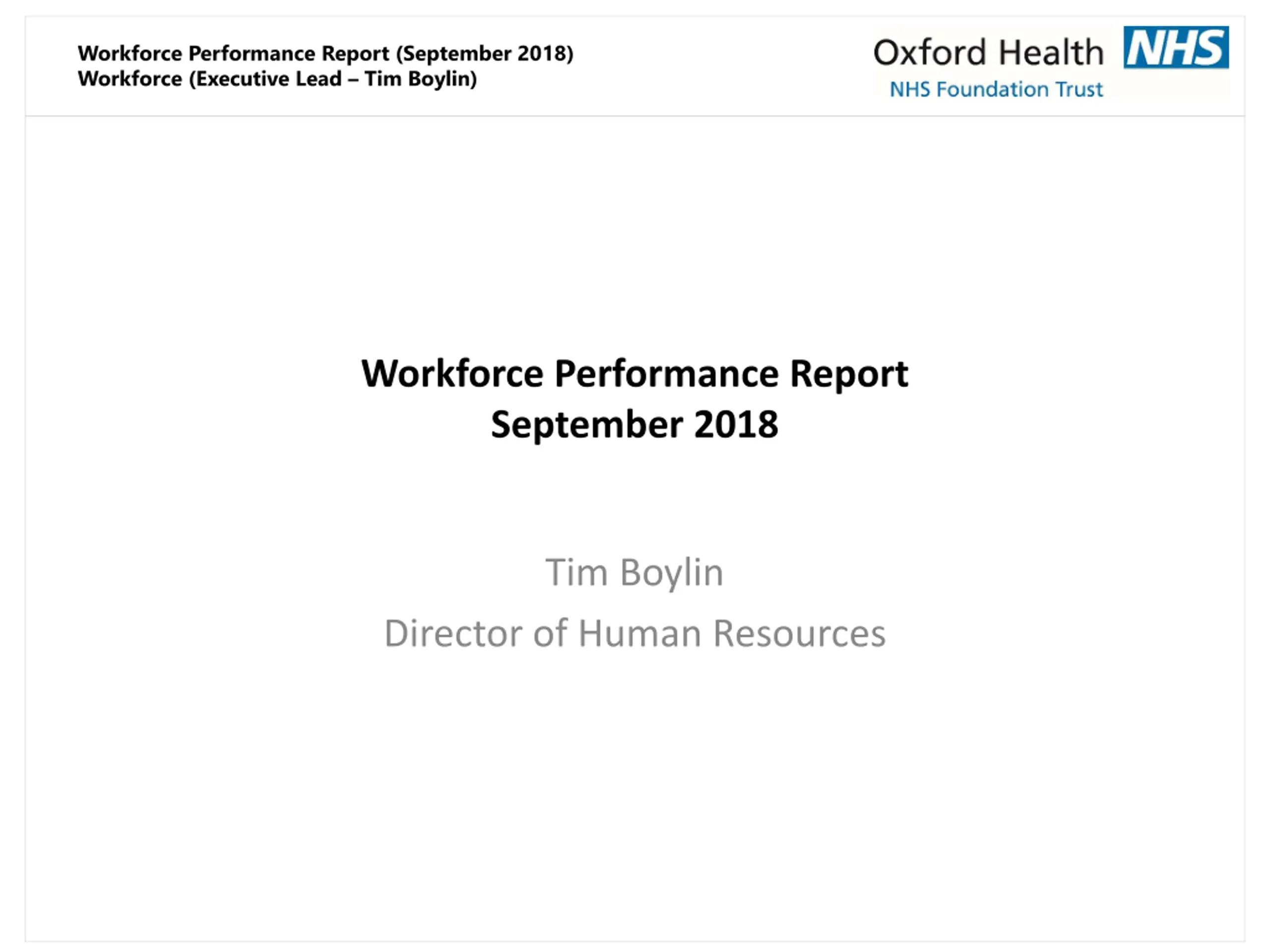The height and width of the screenshot is (952, 1270).
Task: Click the 'NHS Foundation Trust' text
Action: [996, 90]
